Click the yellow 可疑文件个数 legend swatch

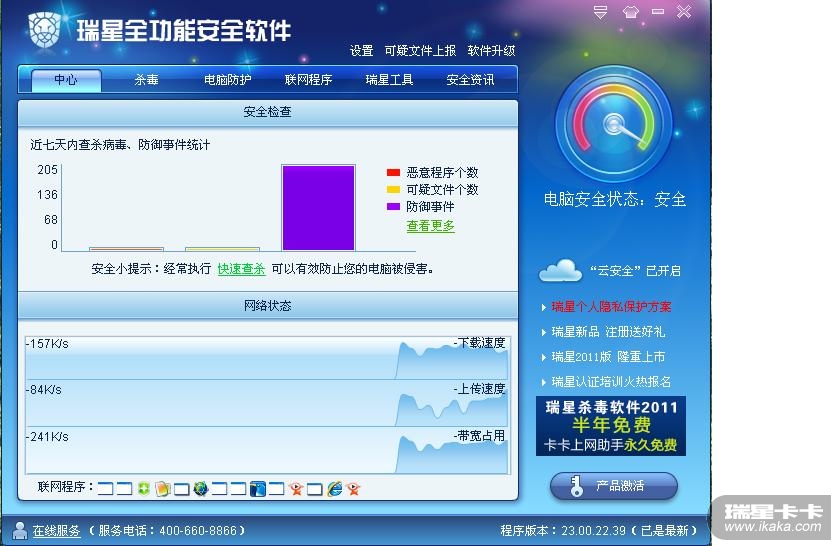tap(393, 190)
